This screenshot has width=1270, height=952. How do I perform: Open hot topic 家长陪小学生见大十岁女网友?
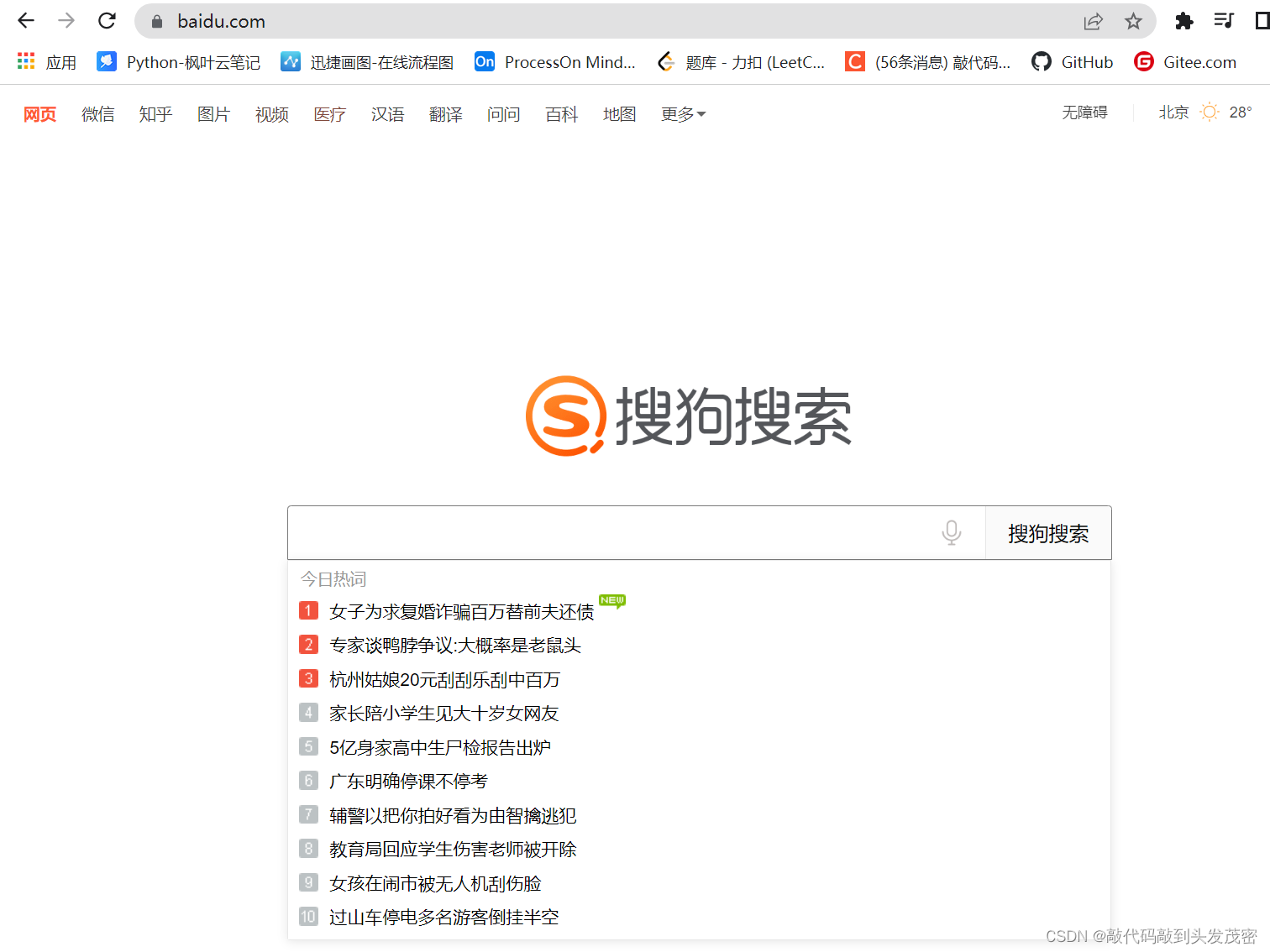pos(444,713)
